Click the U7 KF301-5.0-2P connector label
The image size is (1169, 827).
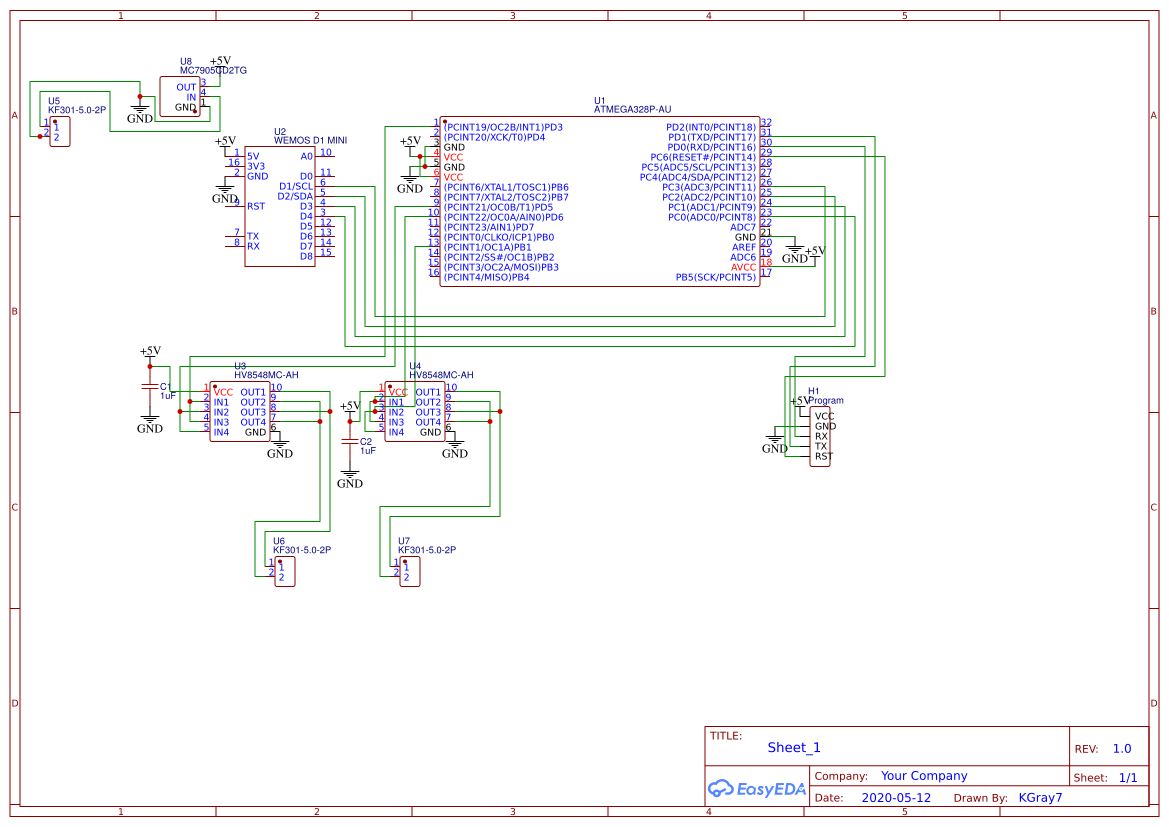point(427,550)
